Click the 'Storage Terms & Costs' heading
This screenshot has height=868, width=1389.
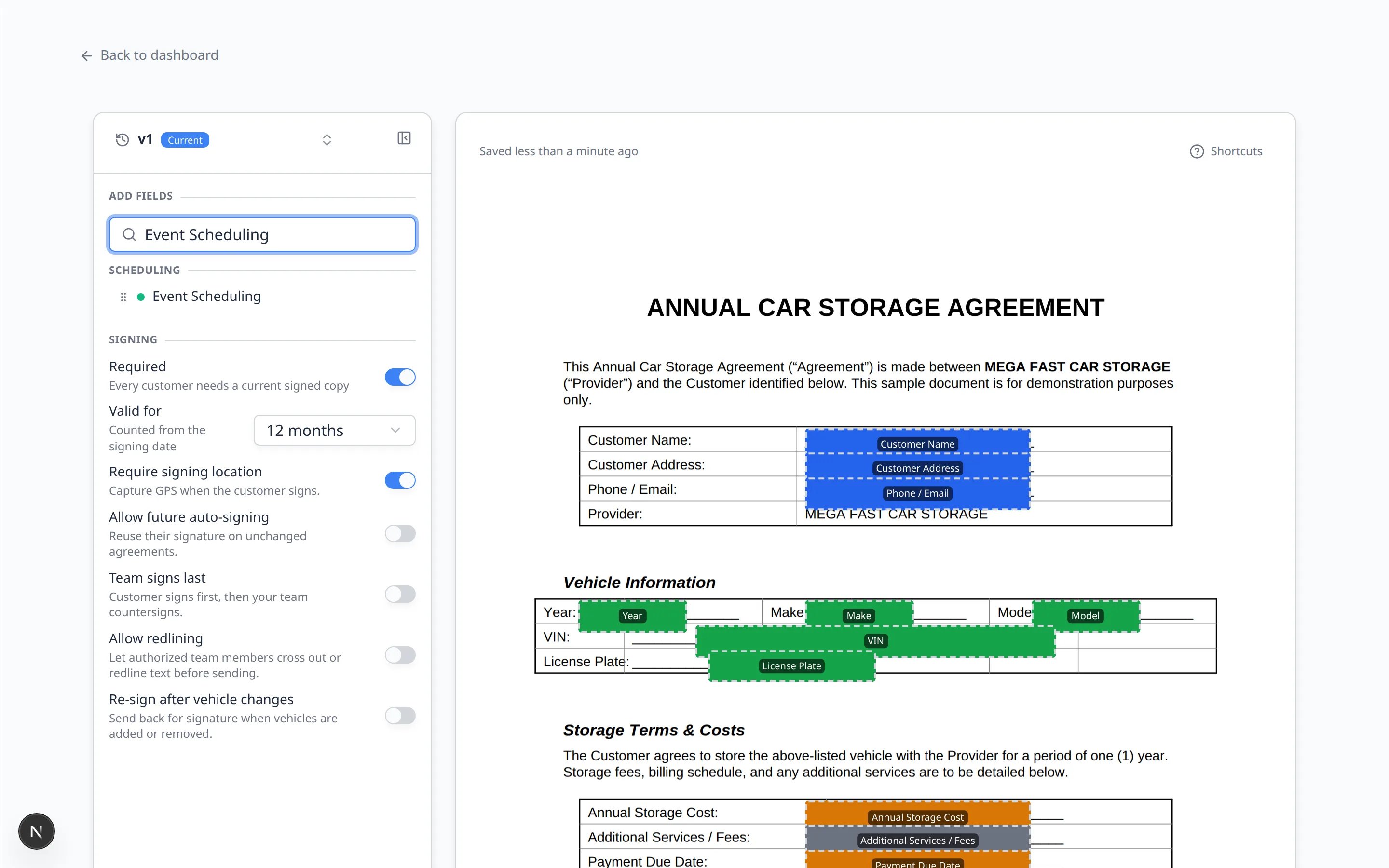pos(654,730)
